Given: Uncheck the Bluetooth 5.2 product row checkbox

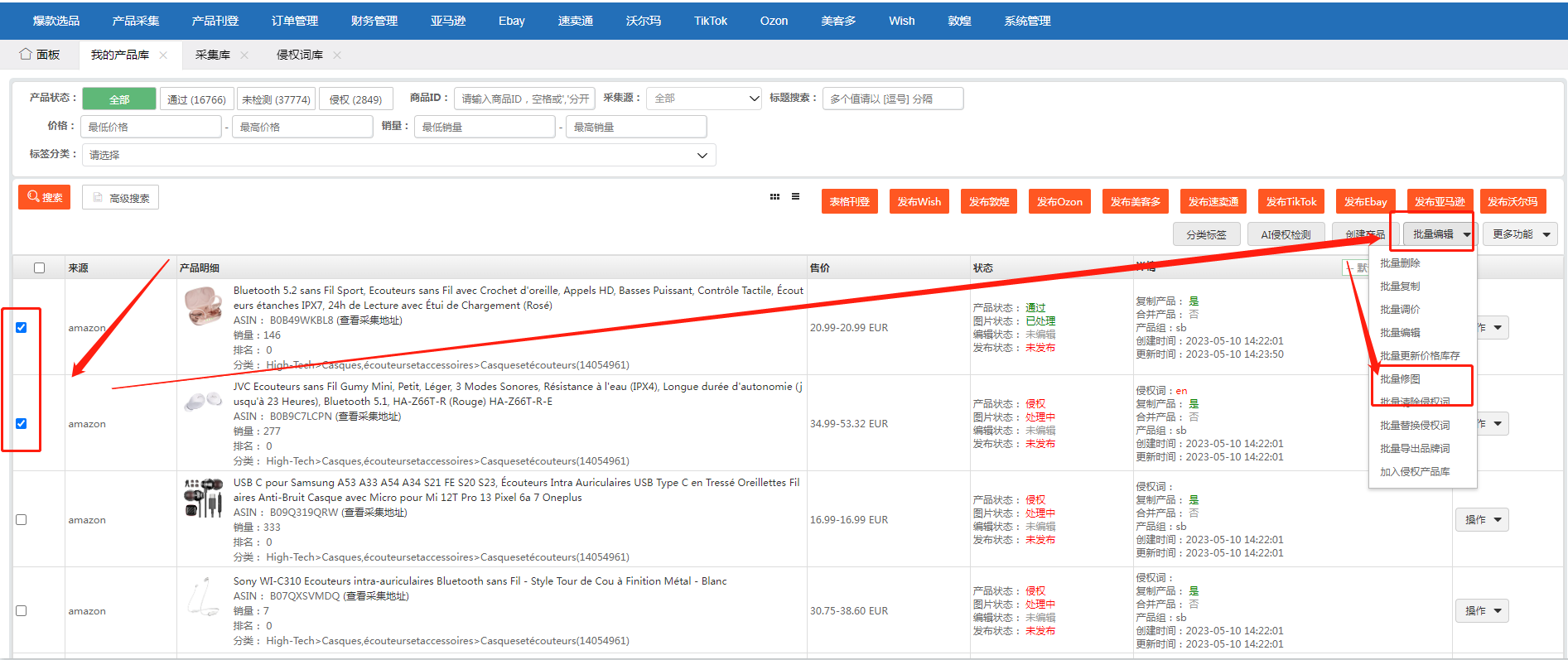Looking at the screenshot, I should point(22,327).
